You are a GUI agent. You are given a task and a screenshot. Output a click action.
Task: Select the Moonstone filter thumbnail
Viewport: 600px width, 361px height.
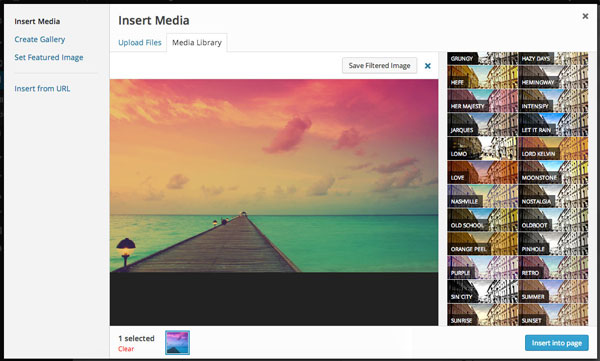click(553, 172)
